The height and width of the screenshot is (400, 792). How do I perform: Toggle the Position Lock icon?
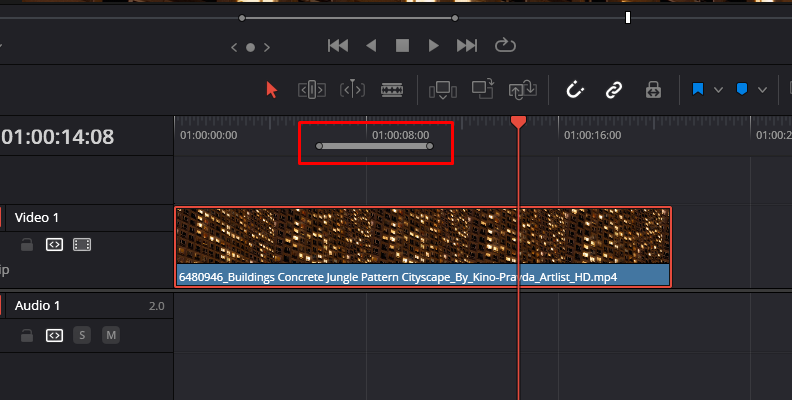(653, 90)
